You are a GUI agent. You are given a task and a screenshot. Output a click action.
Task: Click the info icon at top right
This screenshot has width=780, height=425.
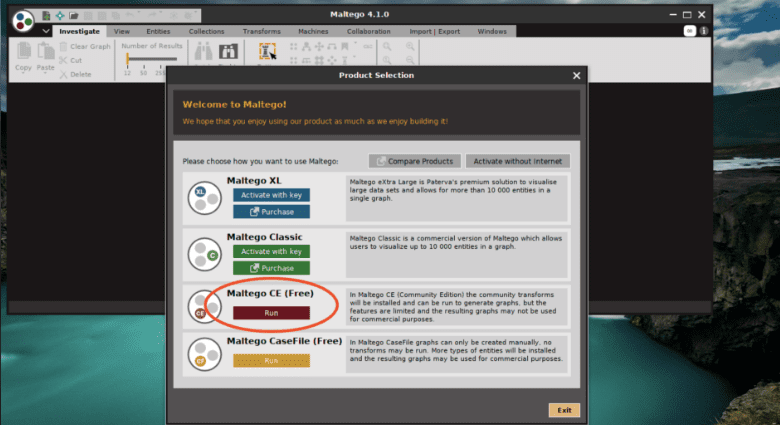pyautogui.click(x=704, y=31)
